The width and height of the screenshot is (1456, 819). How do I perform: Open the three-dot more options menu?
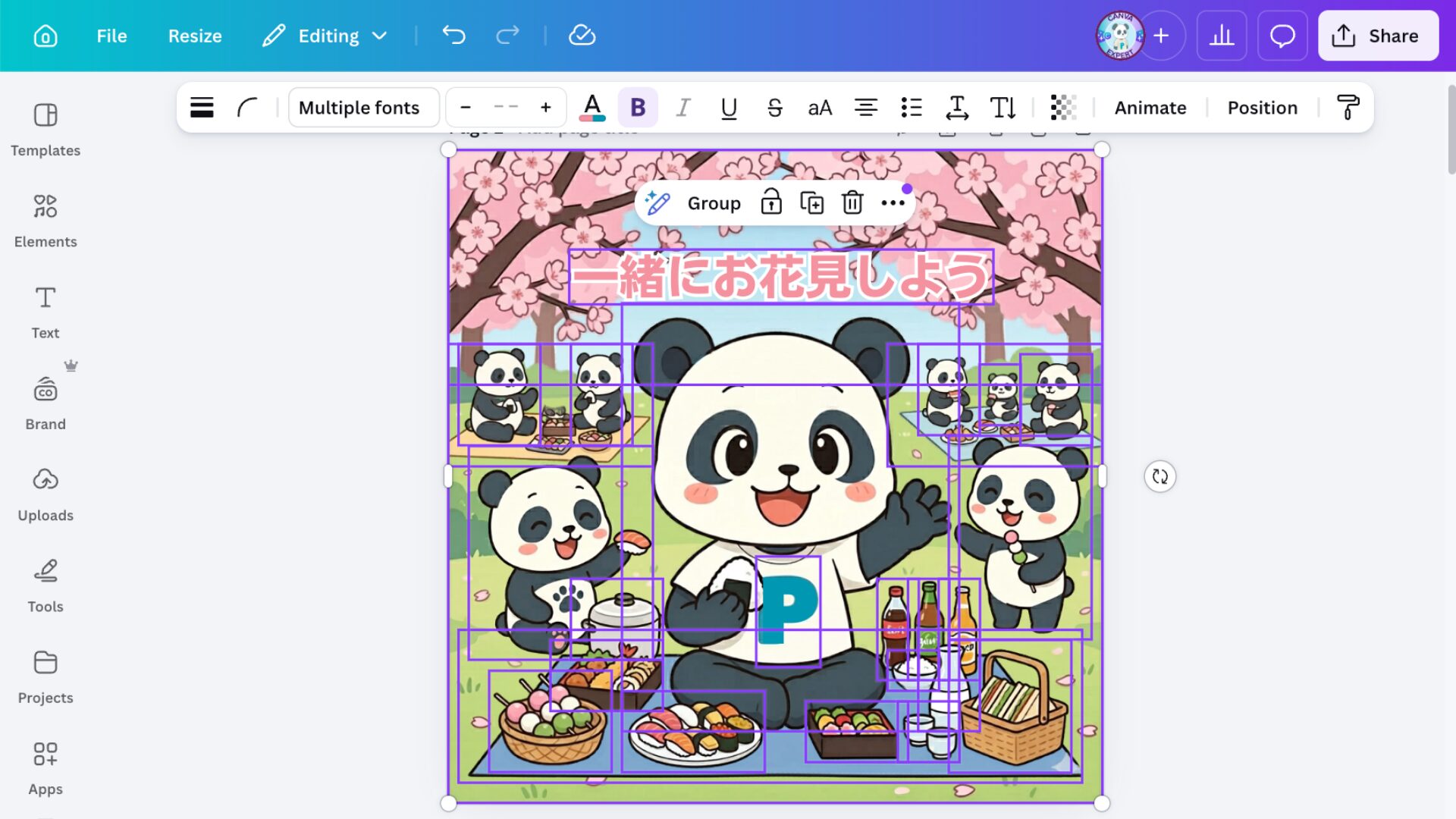point(893,203)
